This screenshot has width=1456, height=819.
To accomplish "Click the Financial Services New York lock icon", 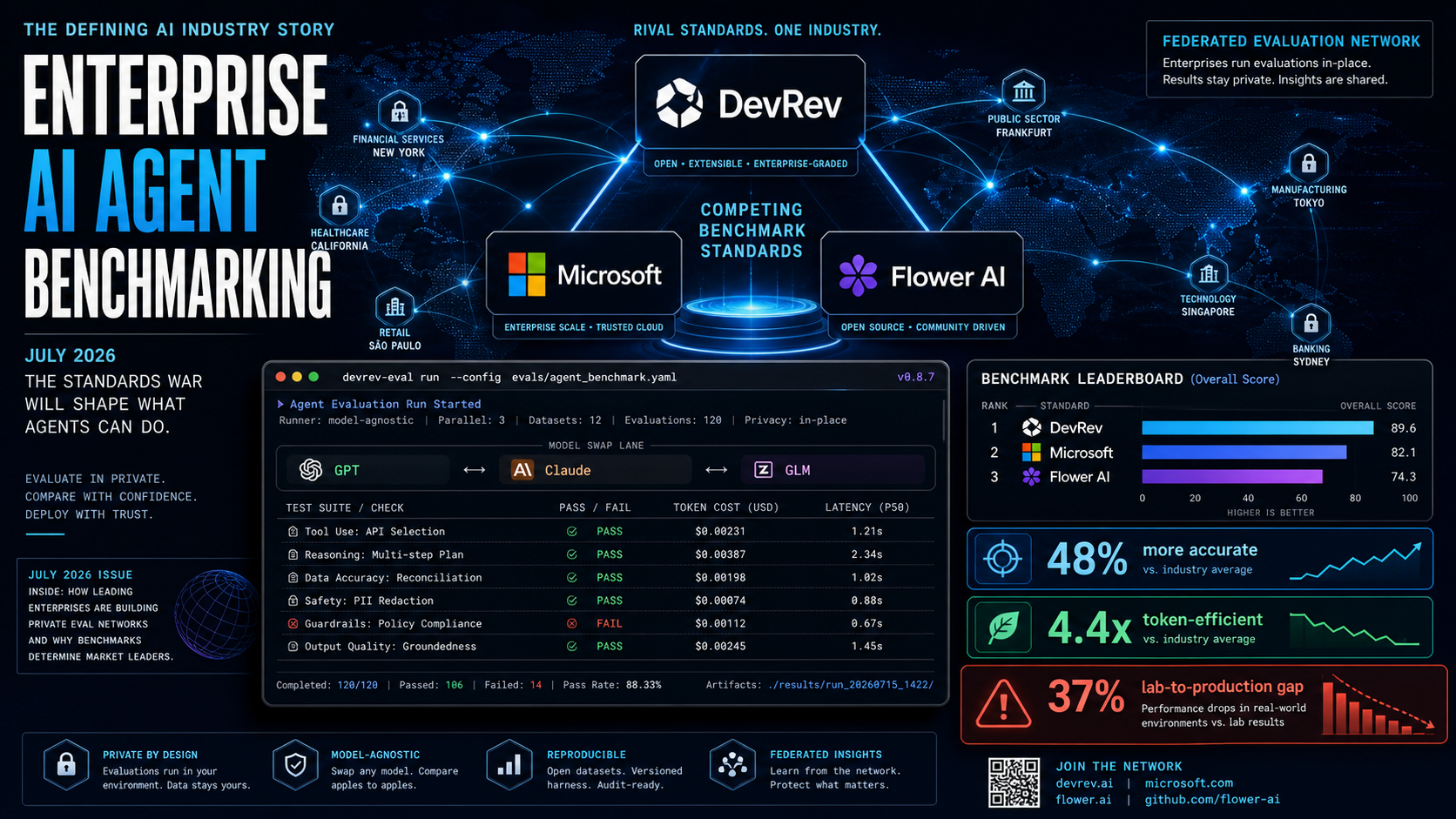I will coord(400,111).
